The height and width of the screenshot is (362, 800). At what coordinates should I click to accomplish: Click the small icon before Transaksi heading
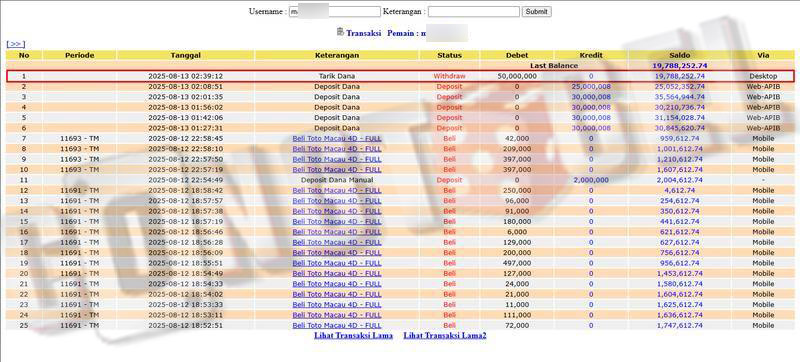[340, 32]
